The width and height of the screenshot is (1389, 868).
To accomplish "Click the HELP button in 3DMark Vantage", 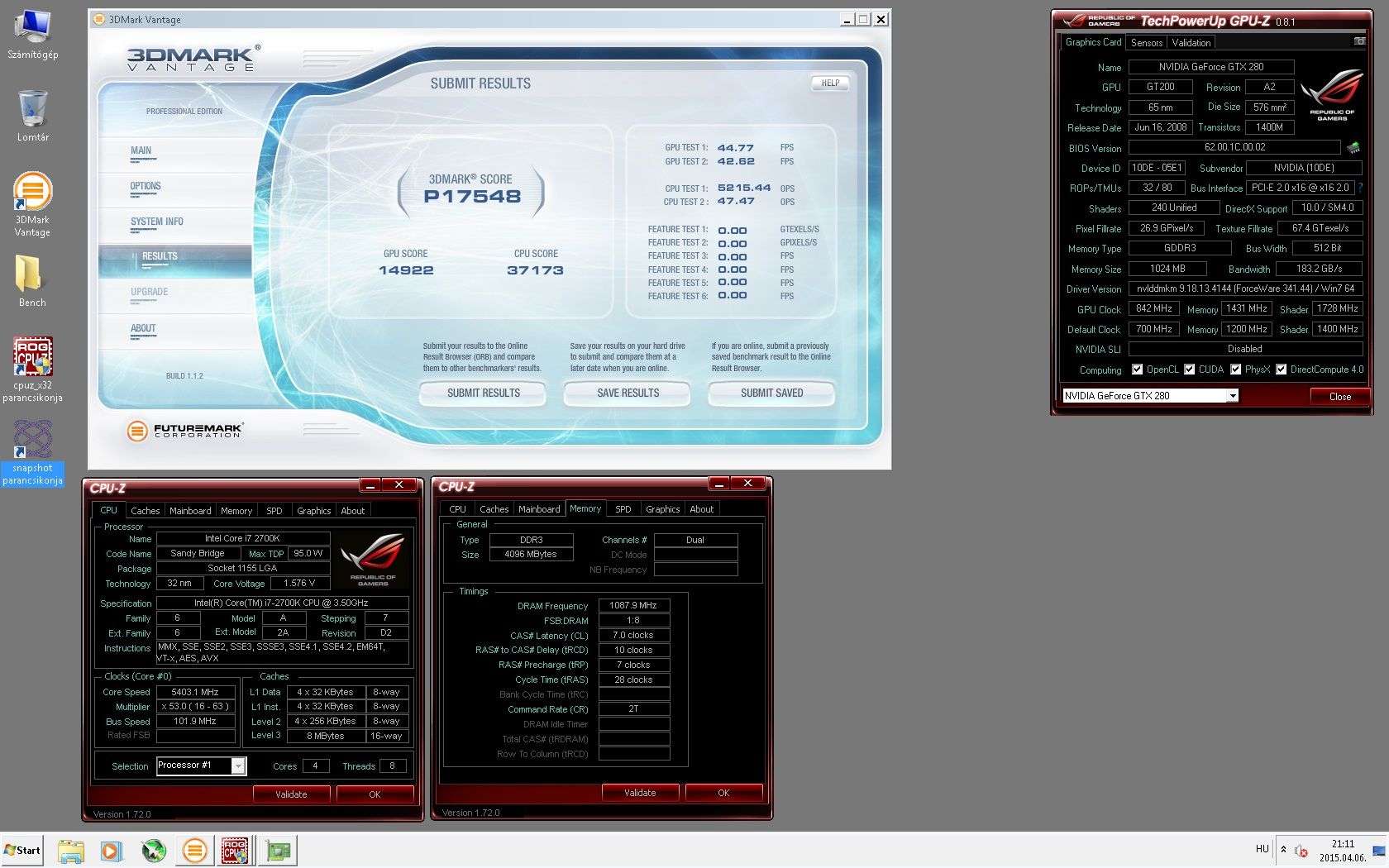I will pyautogui.click(x=830, y=83).
